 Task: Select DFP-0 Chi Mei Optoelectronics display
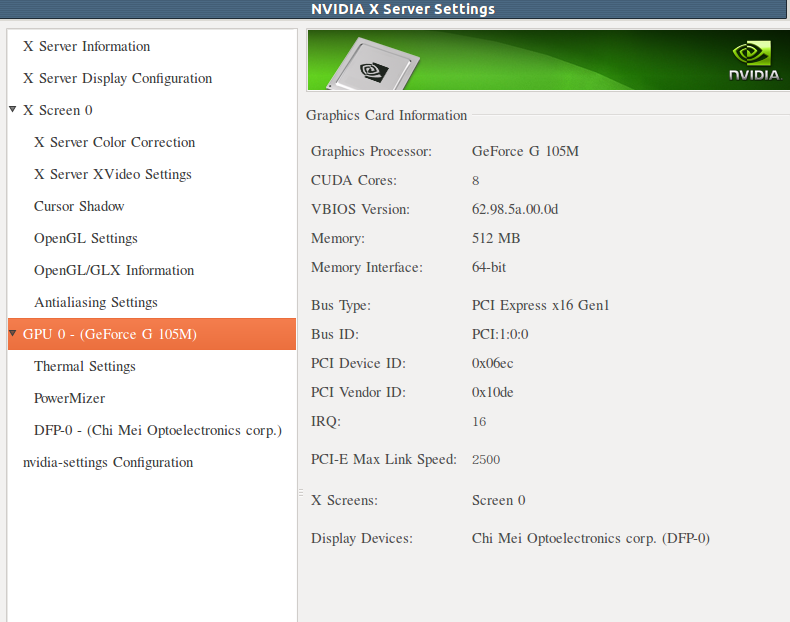click(158, 431)
